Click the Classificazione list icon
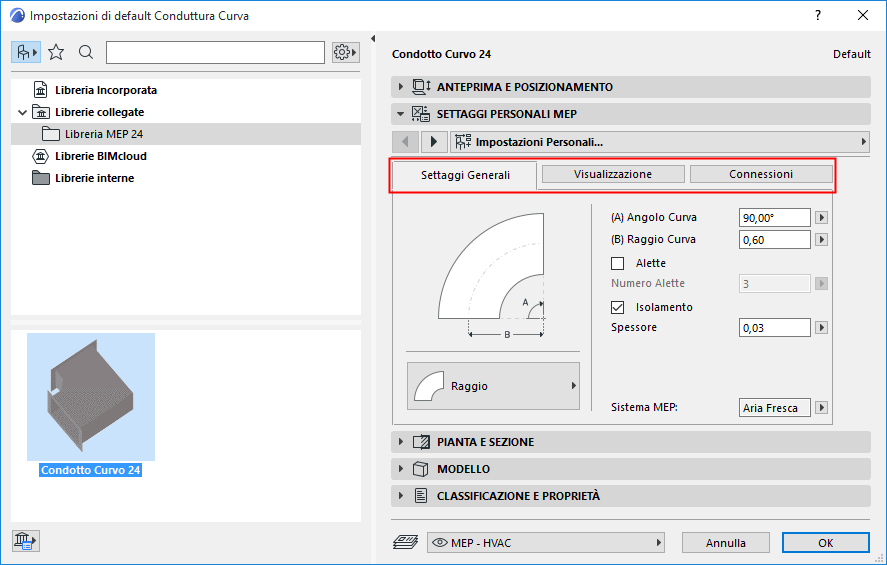887x565 pixels. tap(421, 496)
